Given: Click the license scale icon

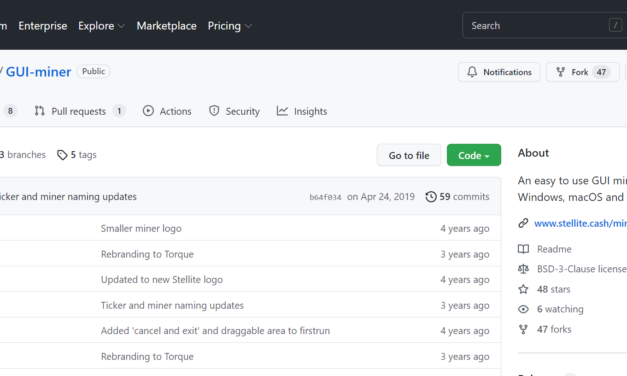Looking at the screenshot, I should click(523, 269).
